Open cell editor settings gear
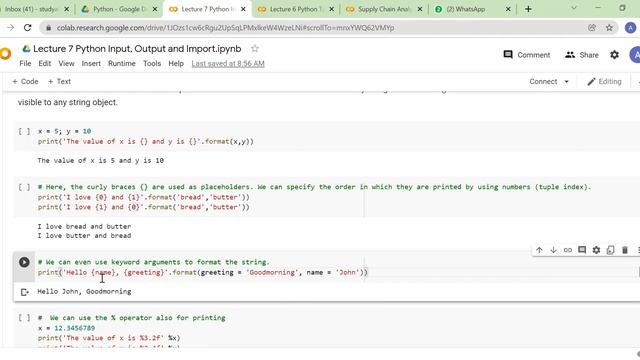Image resolution: width=640 pixels, height=360 pixels. (596, 250)
